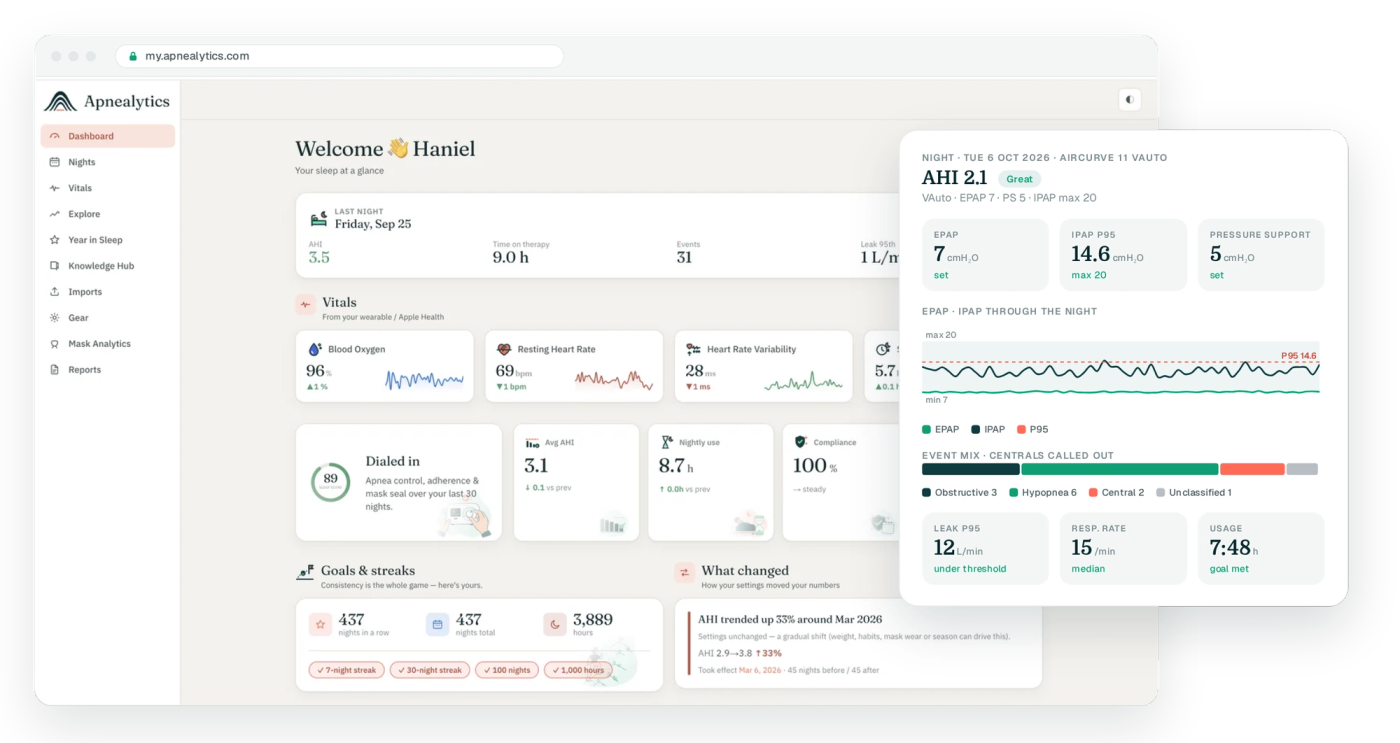Click the IPAP P95 14.6 value
The width and height of the screenshot is (1400, 743).
click(x=1091, y=254)
